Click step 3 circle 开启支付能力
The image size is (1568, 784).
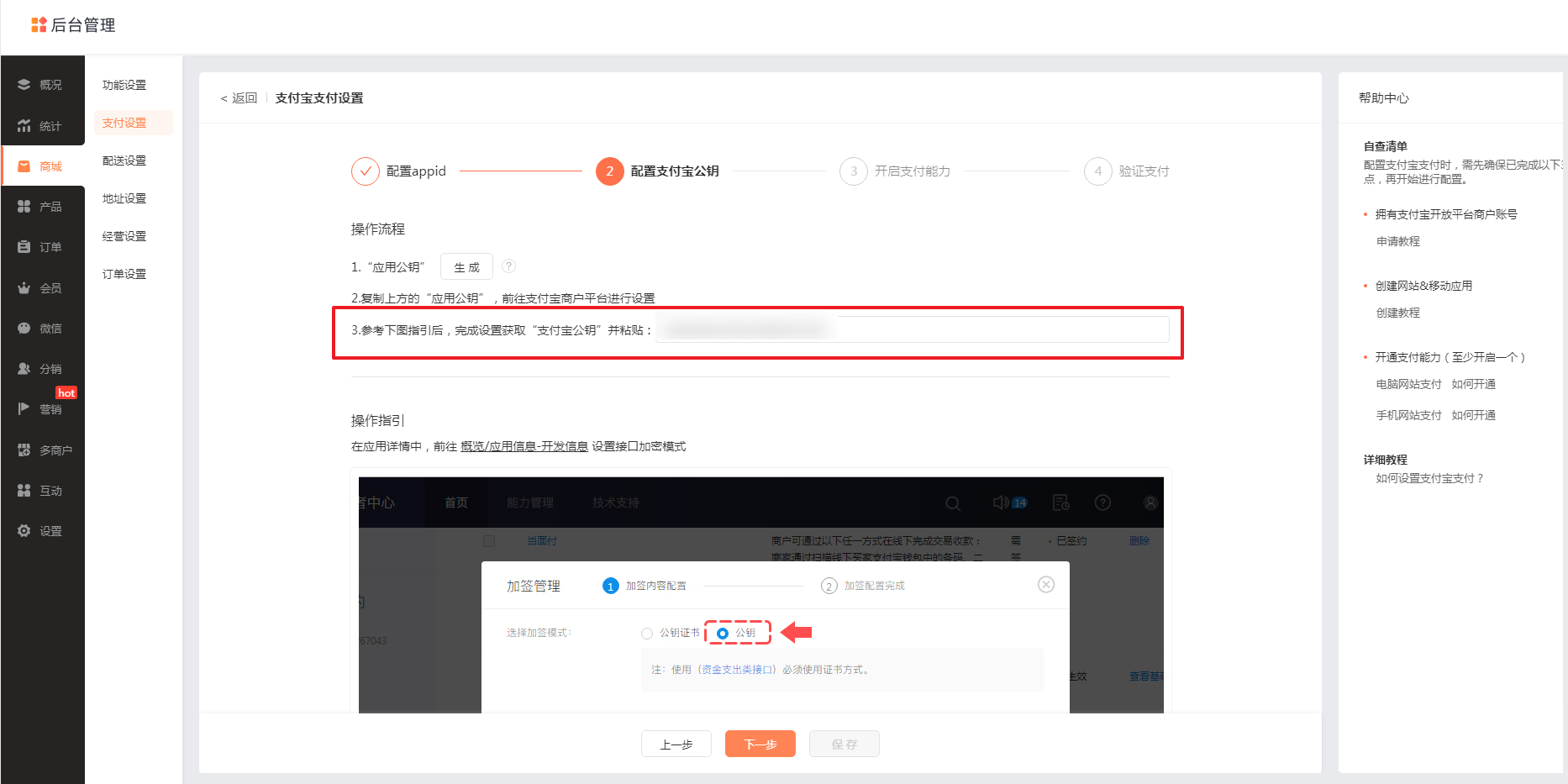tap(854, 171)
